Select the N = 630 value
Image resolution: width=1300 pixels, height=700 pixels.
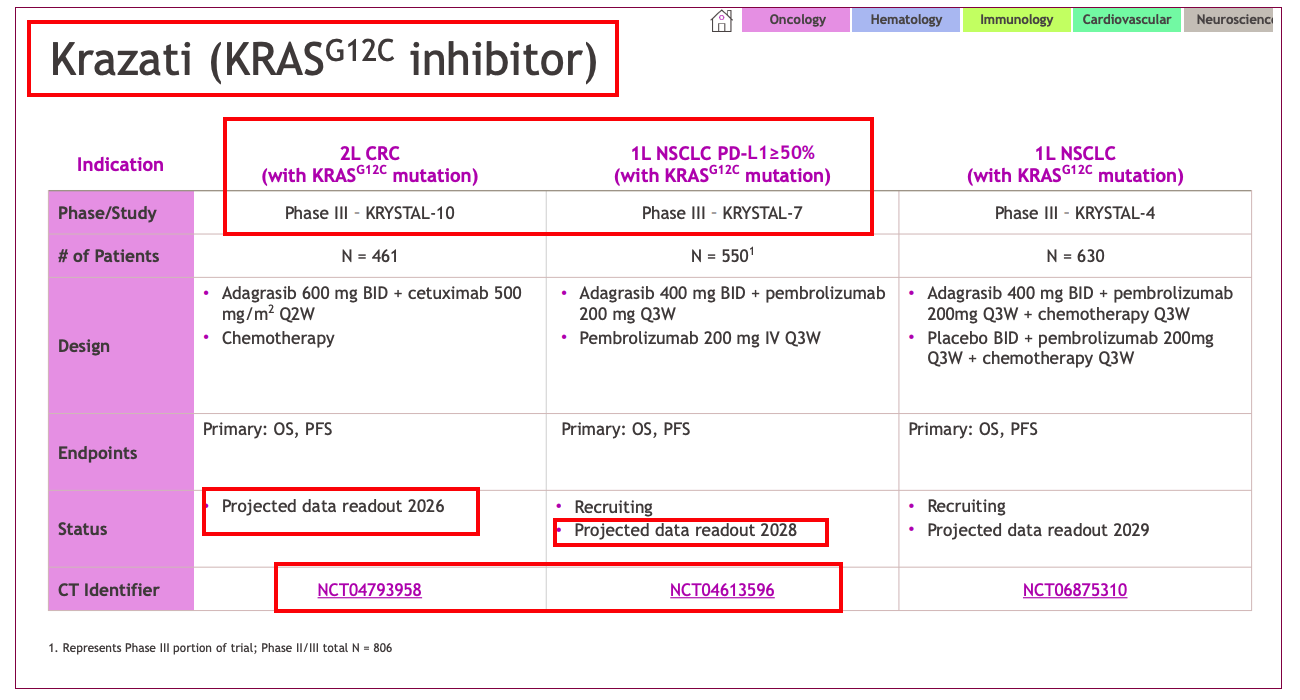pyautogui.click(x=1075, y=256)
